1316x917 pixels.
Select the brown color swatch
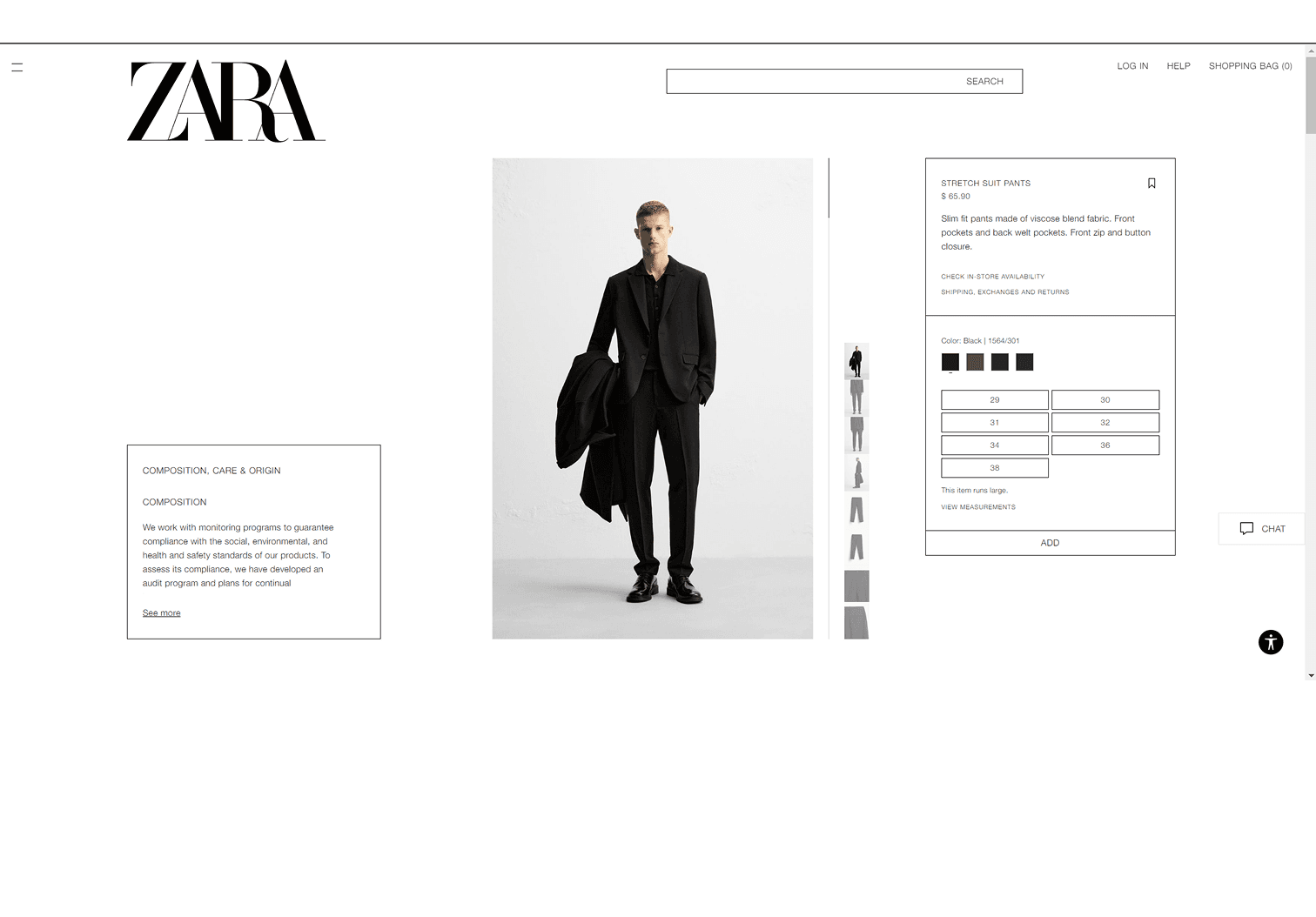click(975, 362)
